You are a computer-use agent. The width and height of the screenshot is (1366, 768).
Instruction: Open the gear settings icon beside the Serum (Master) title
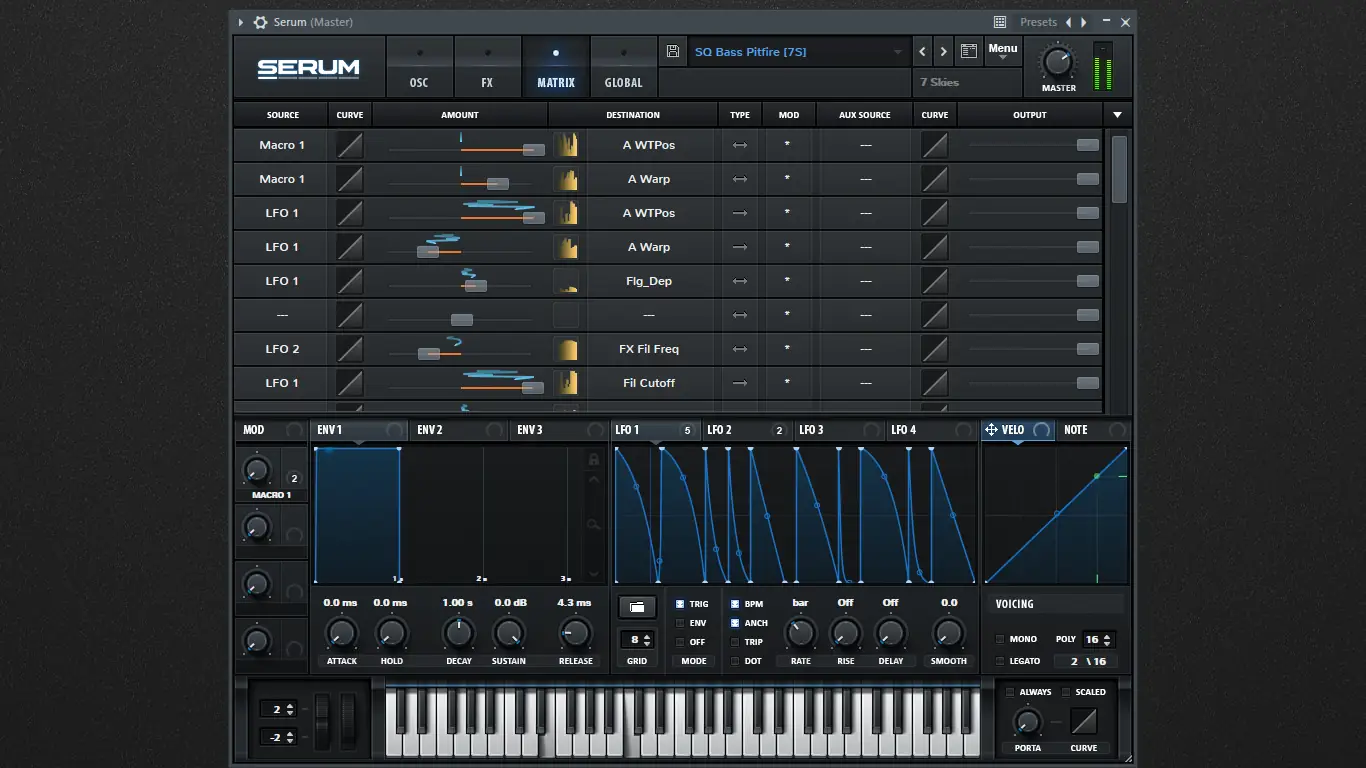pyautogui.click(x=260, y=22)
